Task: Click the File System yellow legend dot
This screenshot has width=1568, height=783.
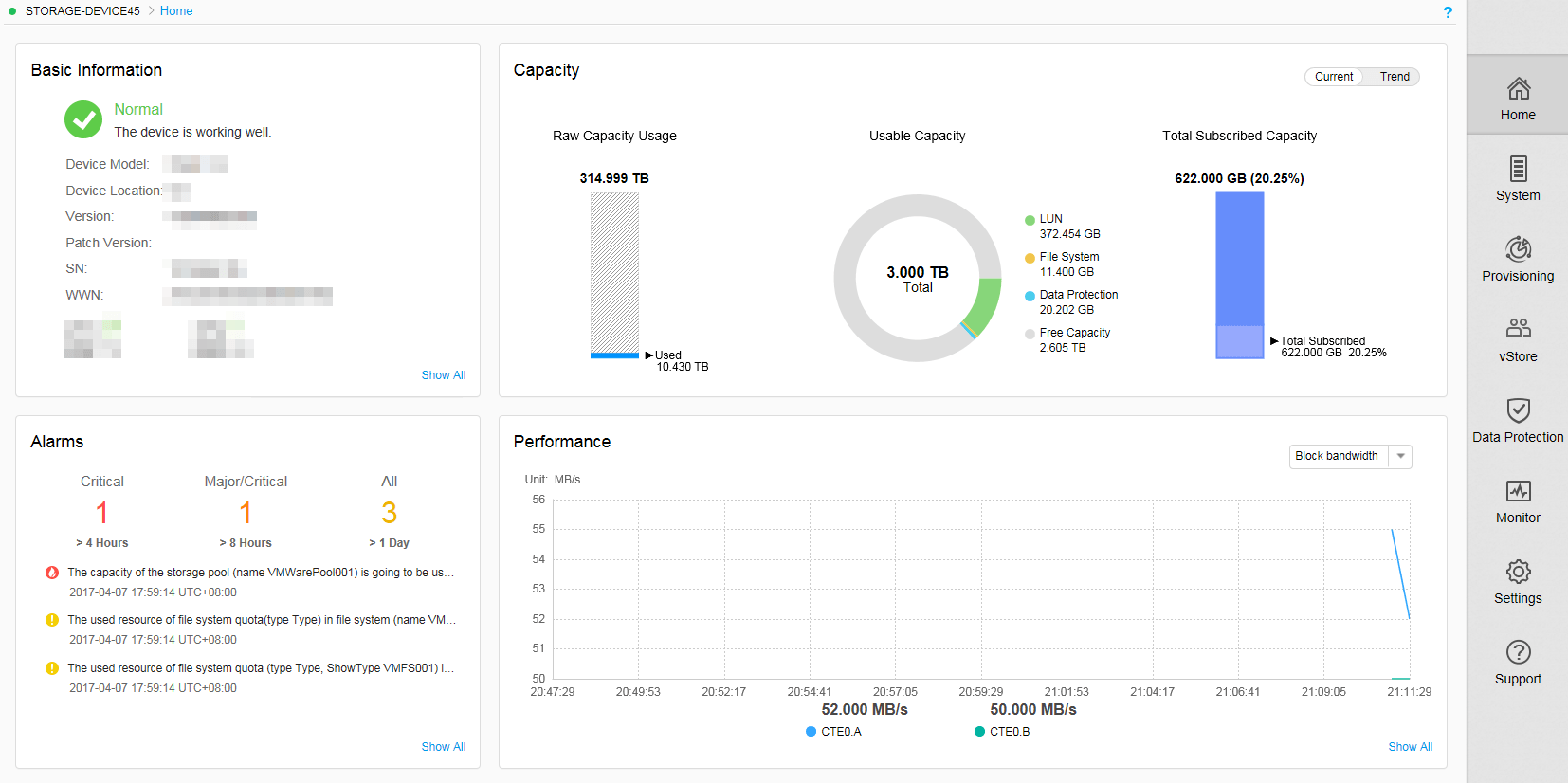Action: (1030, 258)
